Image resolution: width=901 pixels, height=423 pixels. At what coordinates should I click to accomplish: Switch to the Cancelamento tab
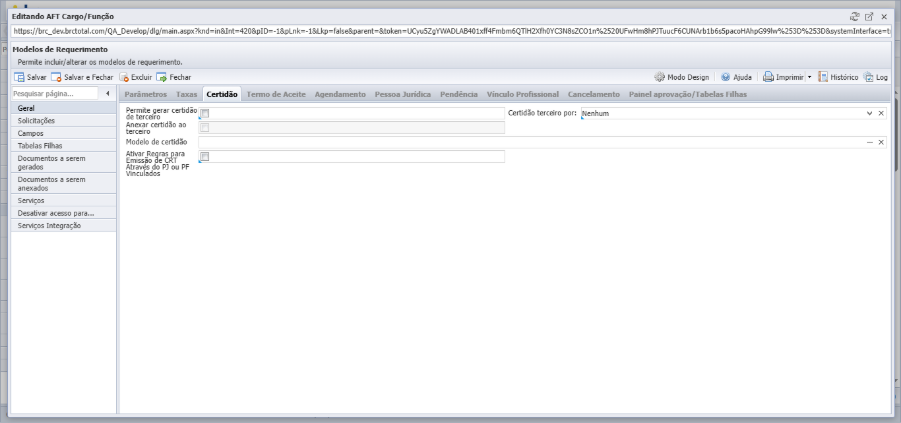(594, 94)
